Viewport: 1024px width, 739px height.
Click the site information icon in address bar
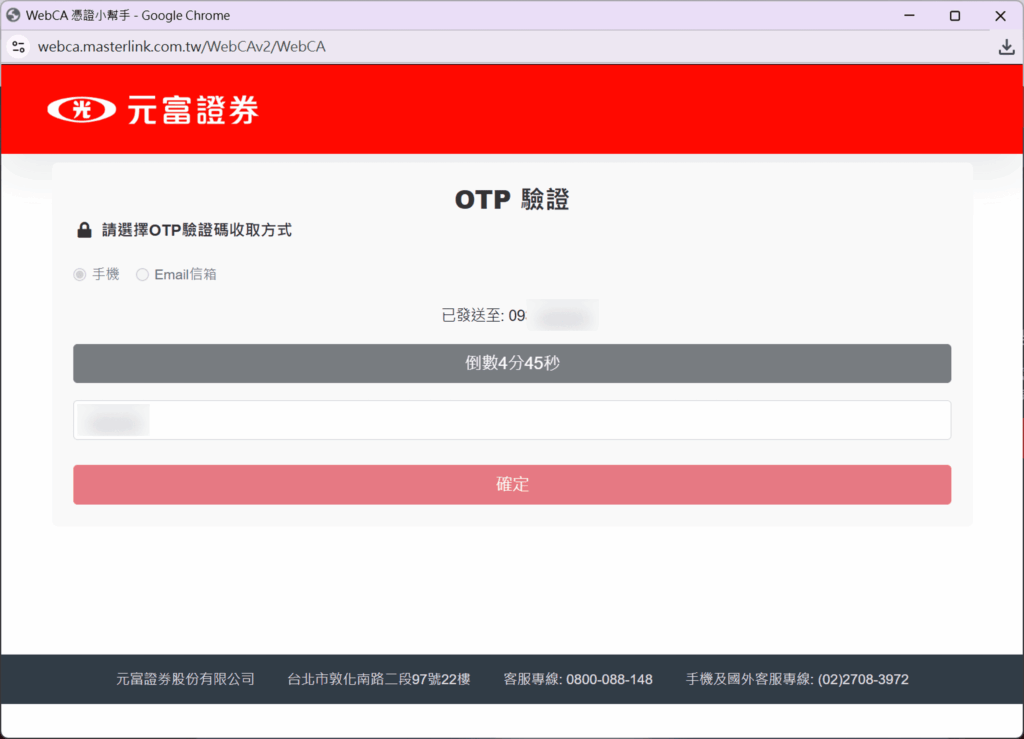coord(18,47)
